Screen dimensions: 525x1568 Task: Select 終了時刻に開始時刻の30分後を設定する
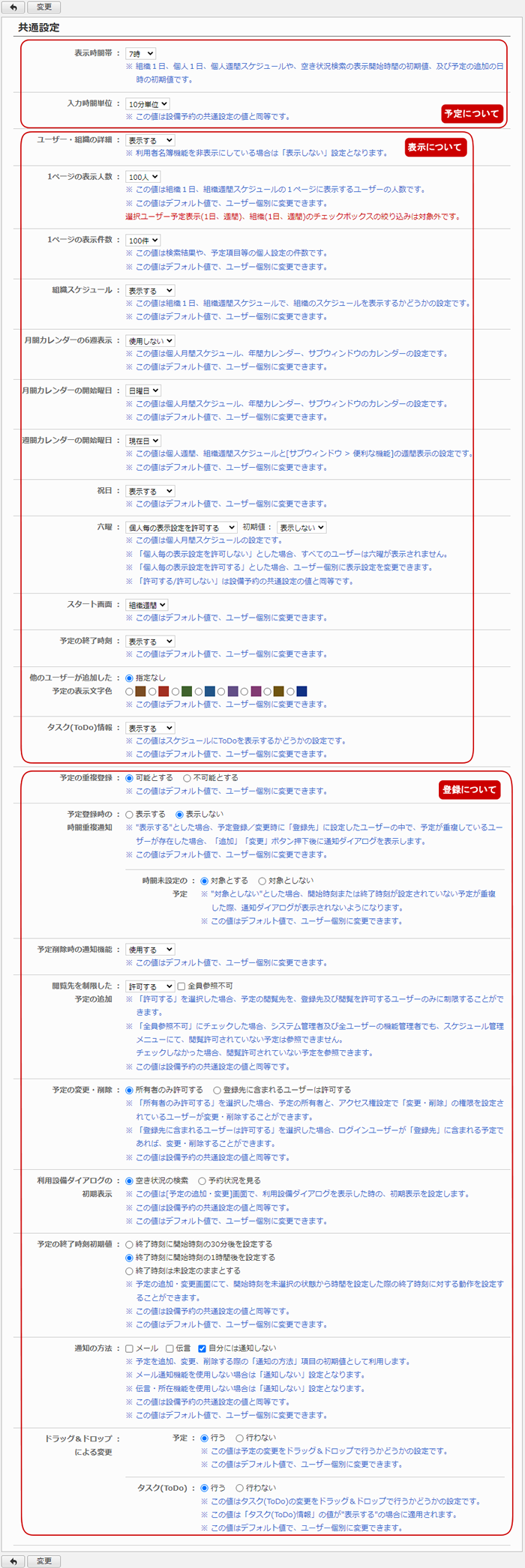pos(130,1244)
